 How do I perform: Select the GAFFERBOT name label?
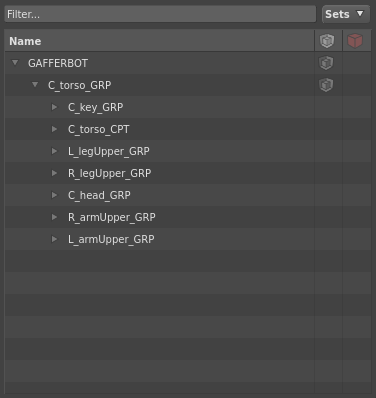(58, 63)
